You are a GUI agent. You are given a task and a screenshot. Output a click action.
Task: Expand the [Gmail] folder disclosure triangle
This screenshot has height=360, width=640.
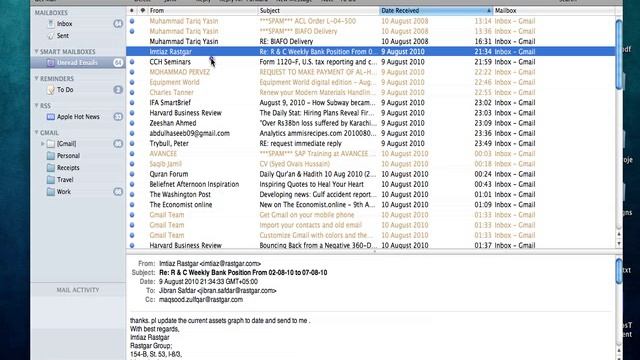coord(42,144)
